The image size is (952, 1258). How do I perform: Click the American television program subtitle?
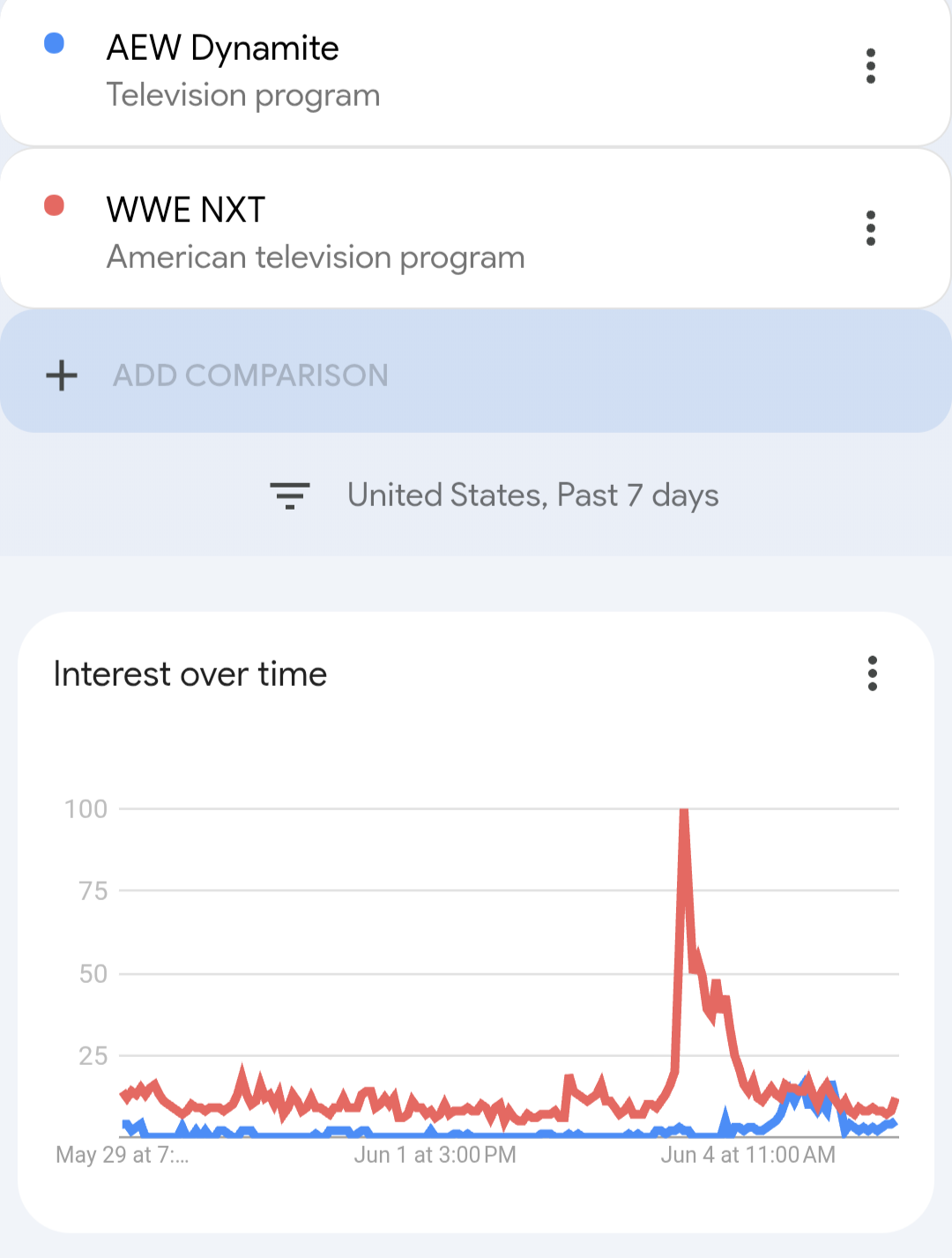click(x=316, y=257)
